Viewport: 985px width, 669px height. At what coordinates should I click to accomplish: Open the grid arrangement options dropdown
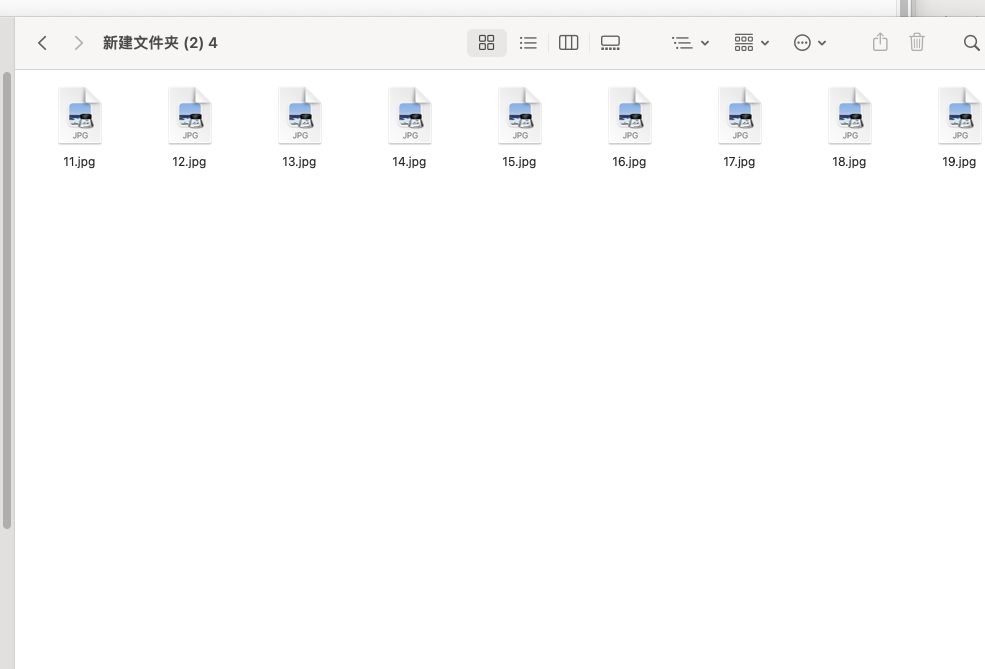coord(751,43)
